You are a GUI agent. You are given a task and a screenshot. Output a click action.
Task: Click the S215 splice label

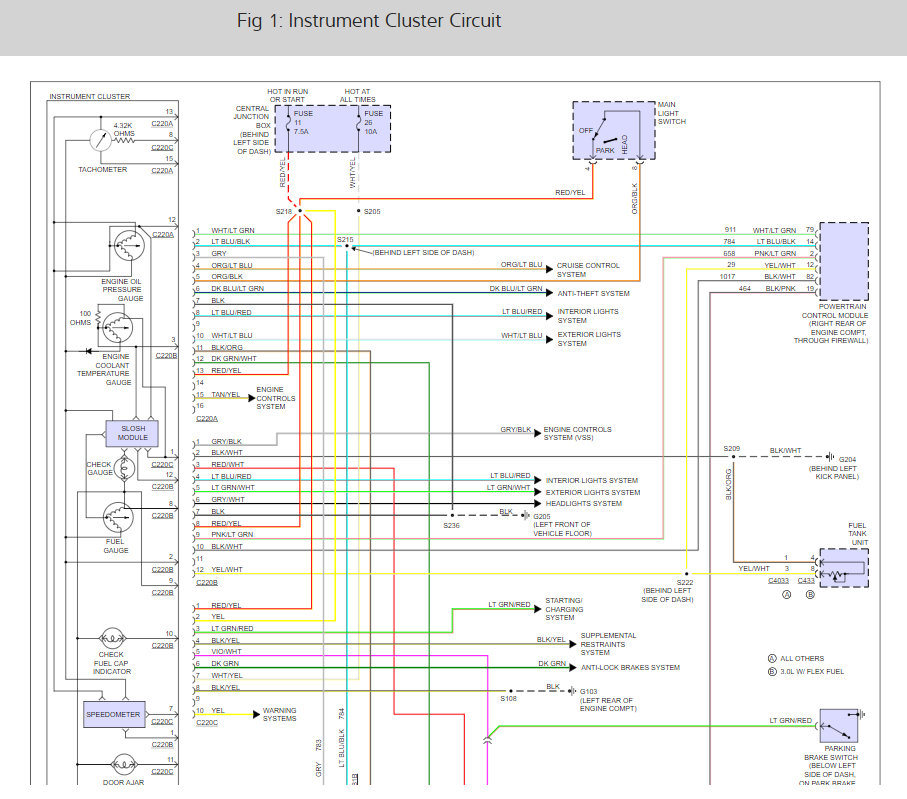[x=345, y=240]
